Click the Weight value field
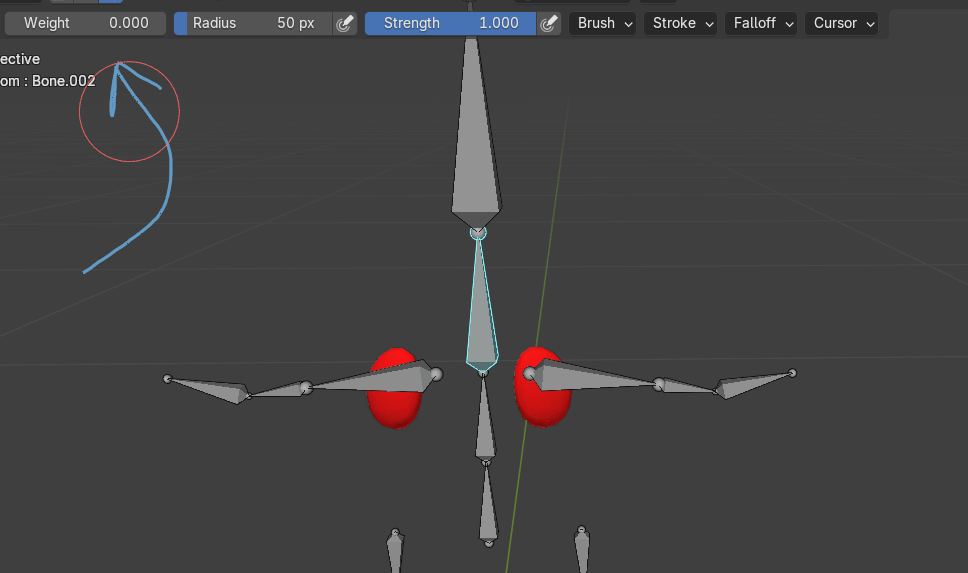968x573 pixels. (85, 23)
